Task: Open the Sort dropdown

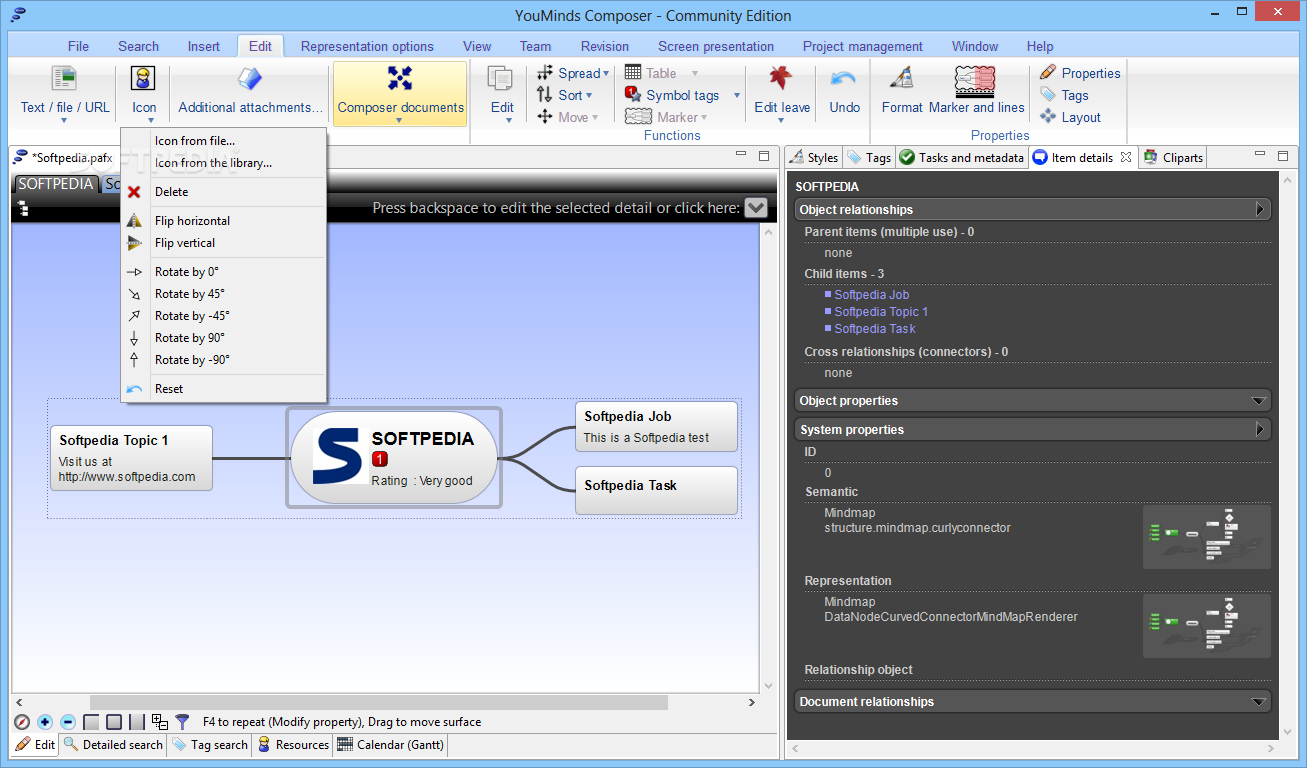Action: tap(565, 95)
